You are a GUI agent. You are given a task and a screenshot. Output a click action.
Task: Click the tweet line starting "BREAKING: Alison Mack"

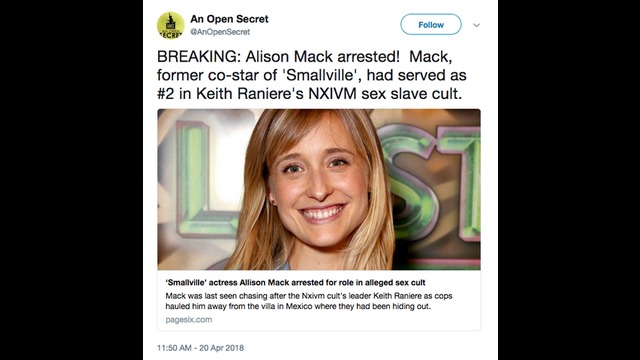tap(304, 57)
